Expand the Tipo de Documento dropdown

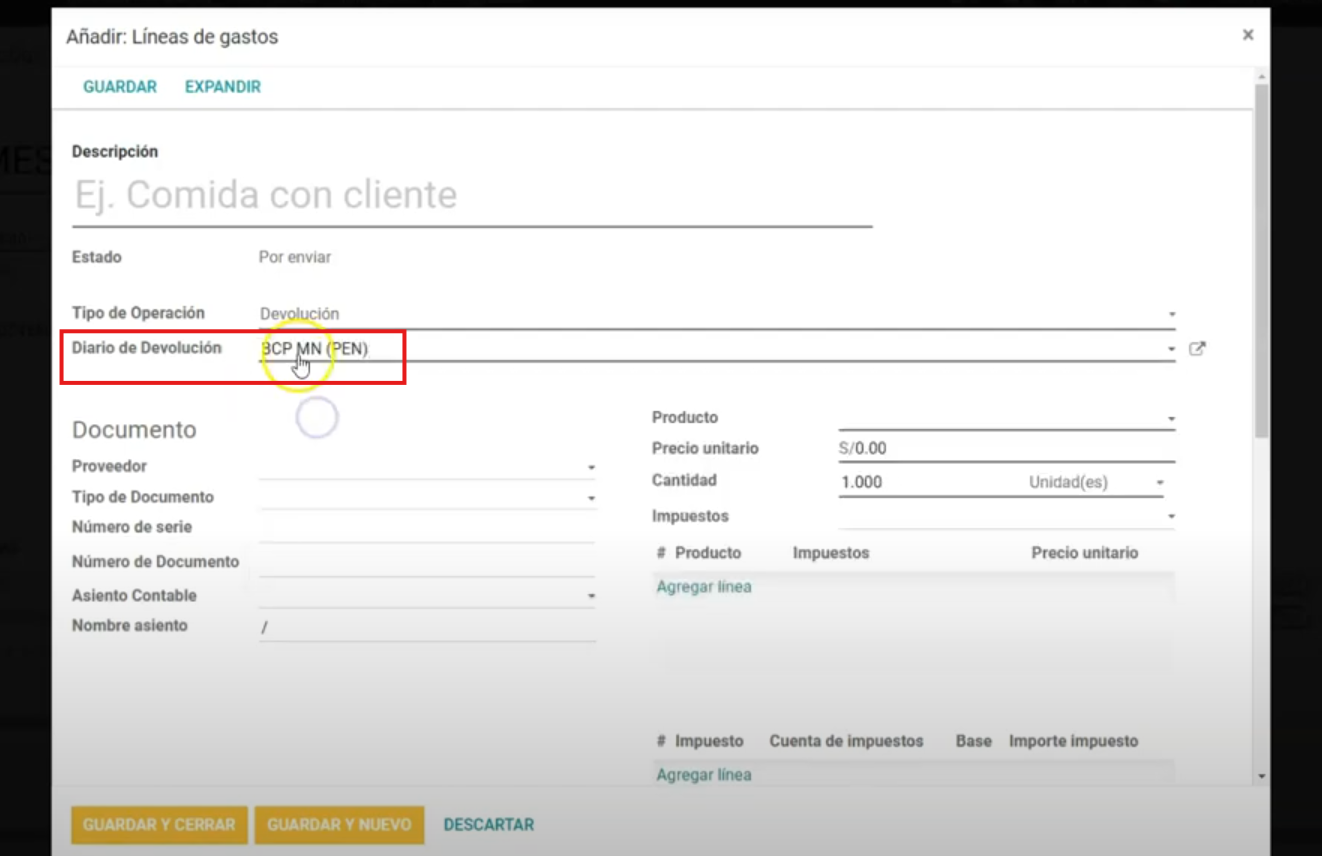point(590,497)
